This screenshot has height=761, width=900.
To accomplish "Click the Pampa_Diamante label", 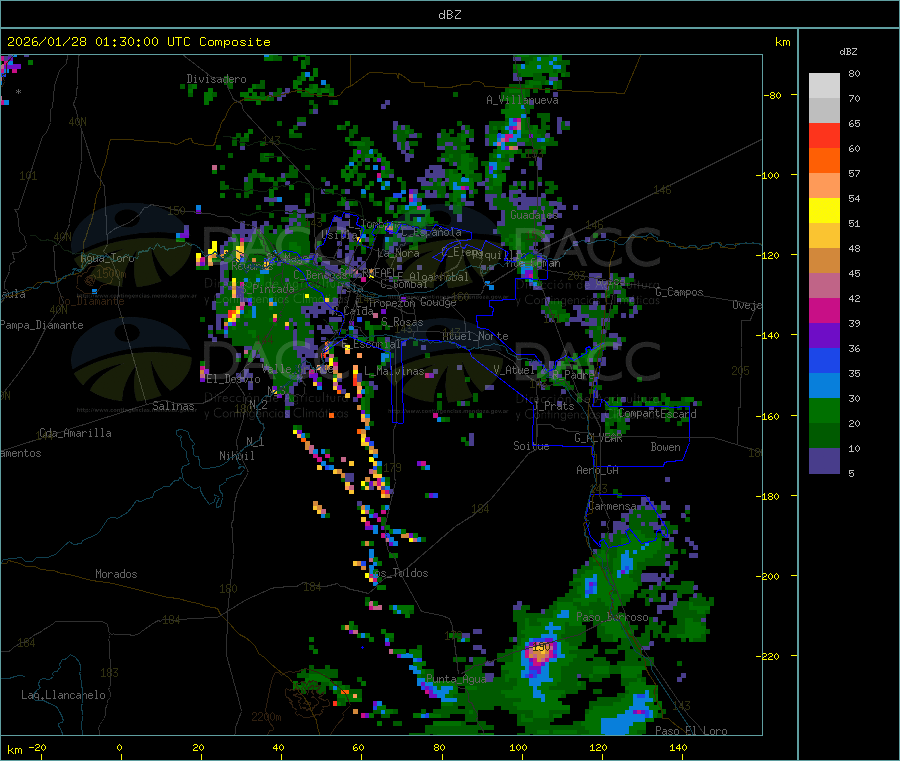I will 41,325.
